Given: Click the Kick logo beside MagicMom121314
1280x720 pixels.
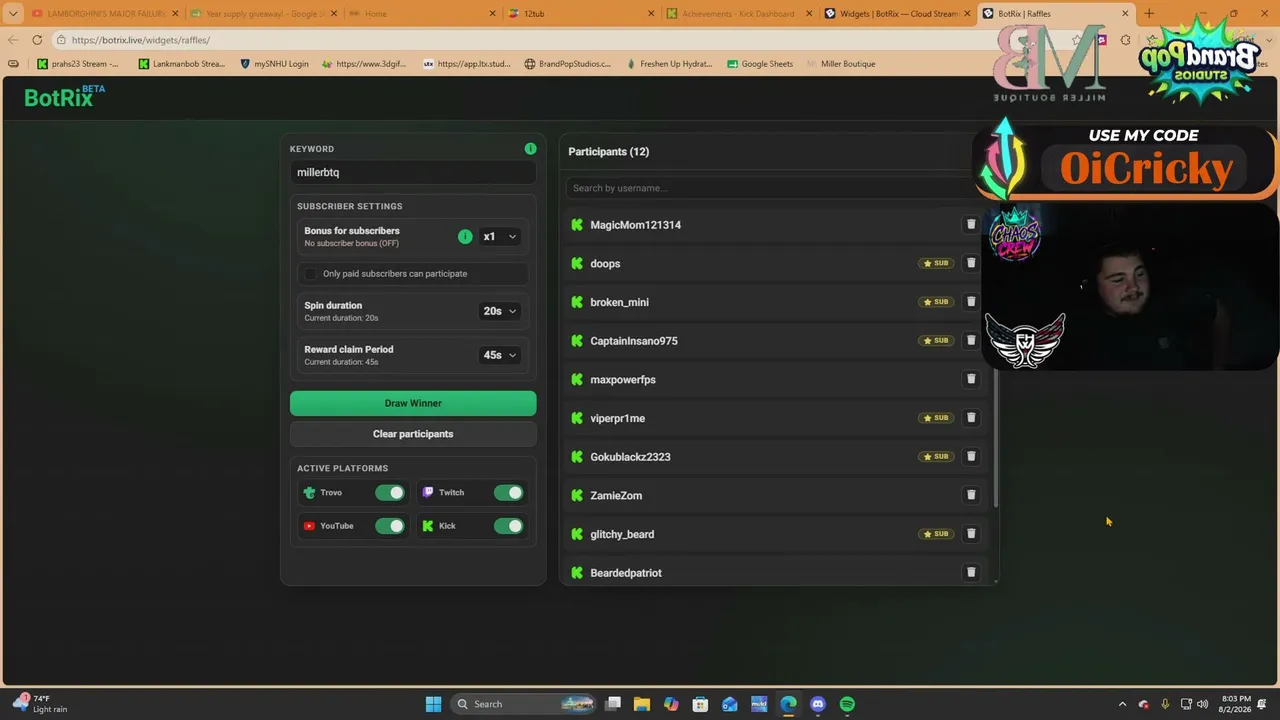Looking at the screenshot, I should click(577, 225).
